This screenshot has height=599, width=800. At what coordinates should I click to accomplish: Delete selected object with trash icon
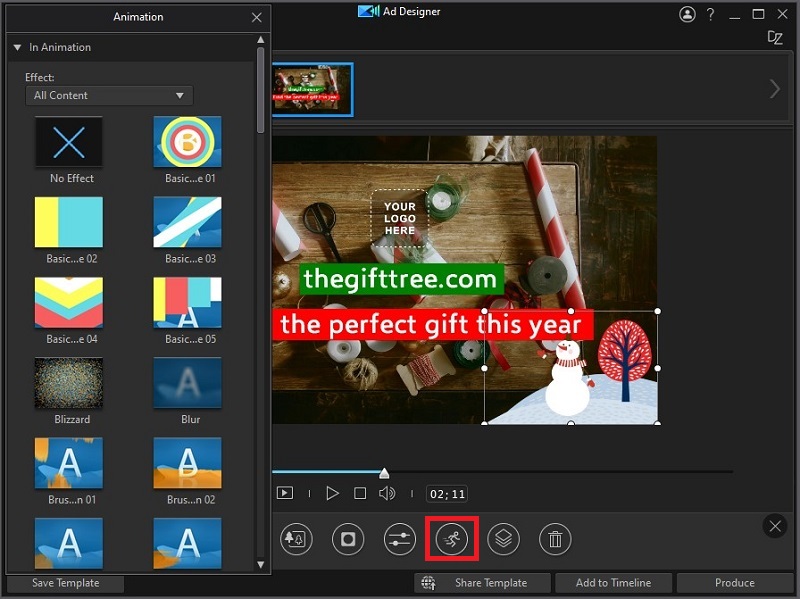(x=555, y=539)
